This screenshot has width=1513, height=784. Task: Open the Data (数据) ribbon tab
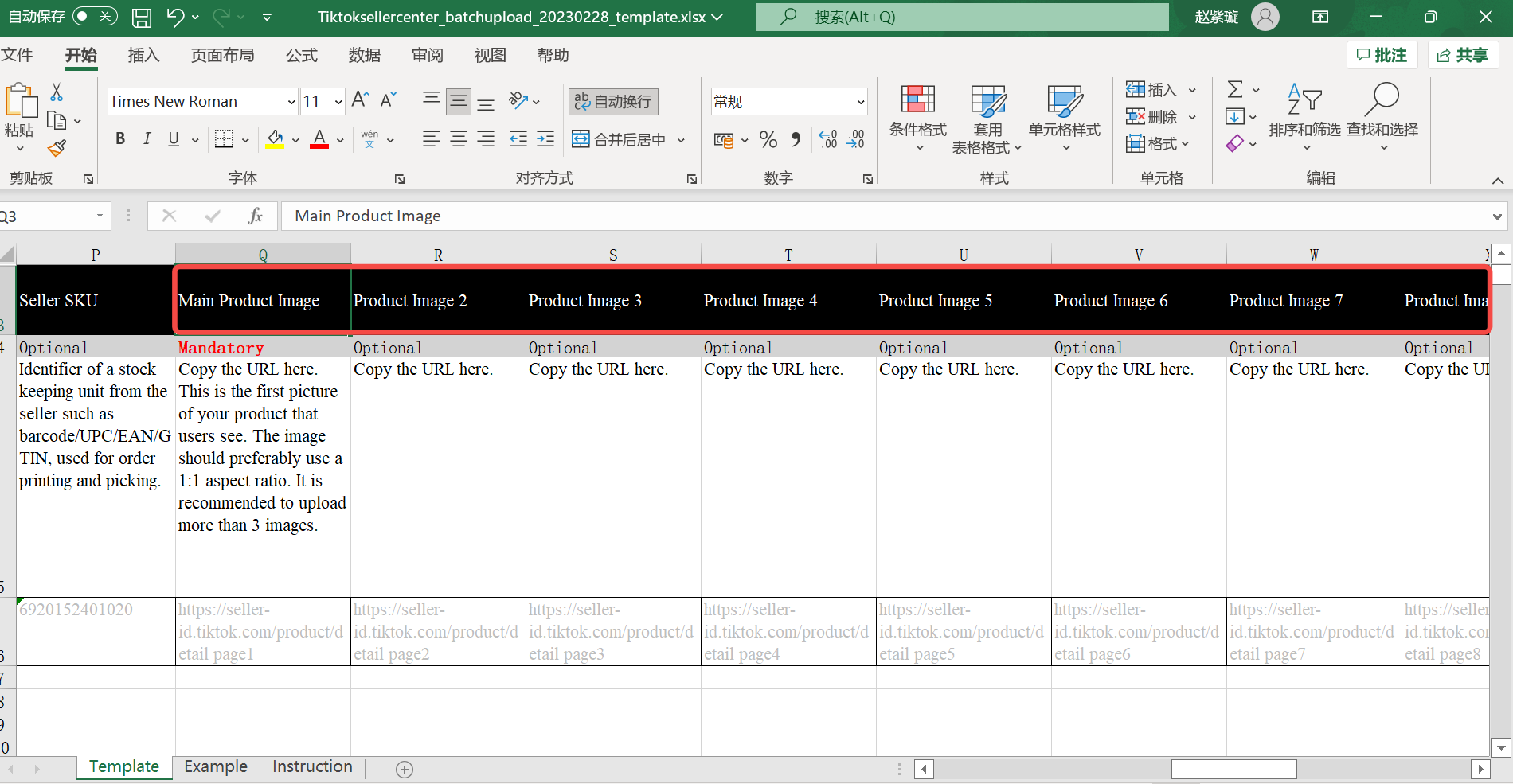[364, 56]
